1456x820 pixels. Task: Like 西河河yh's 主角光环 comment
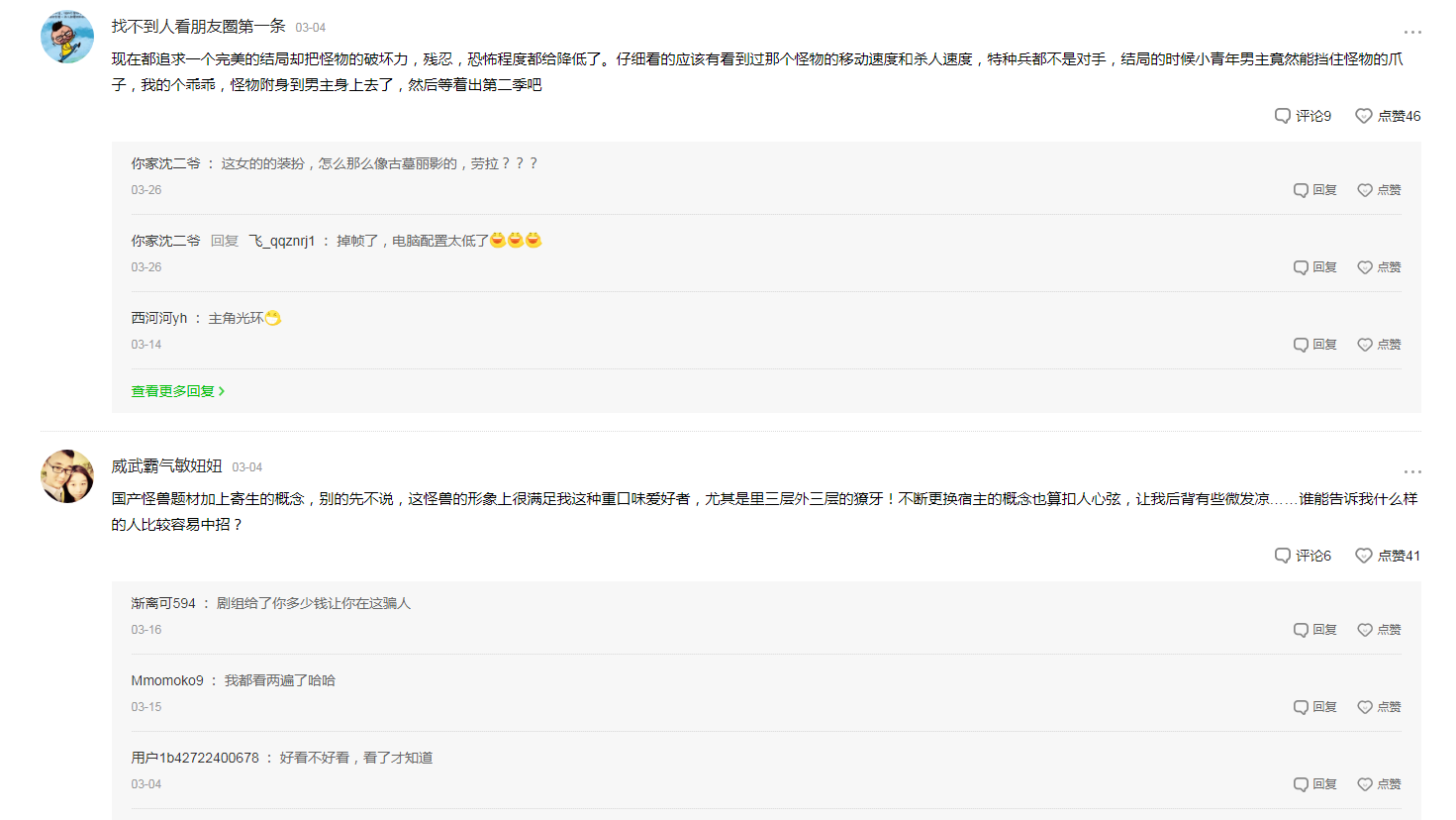(x=1379, y=345)
